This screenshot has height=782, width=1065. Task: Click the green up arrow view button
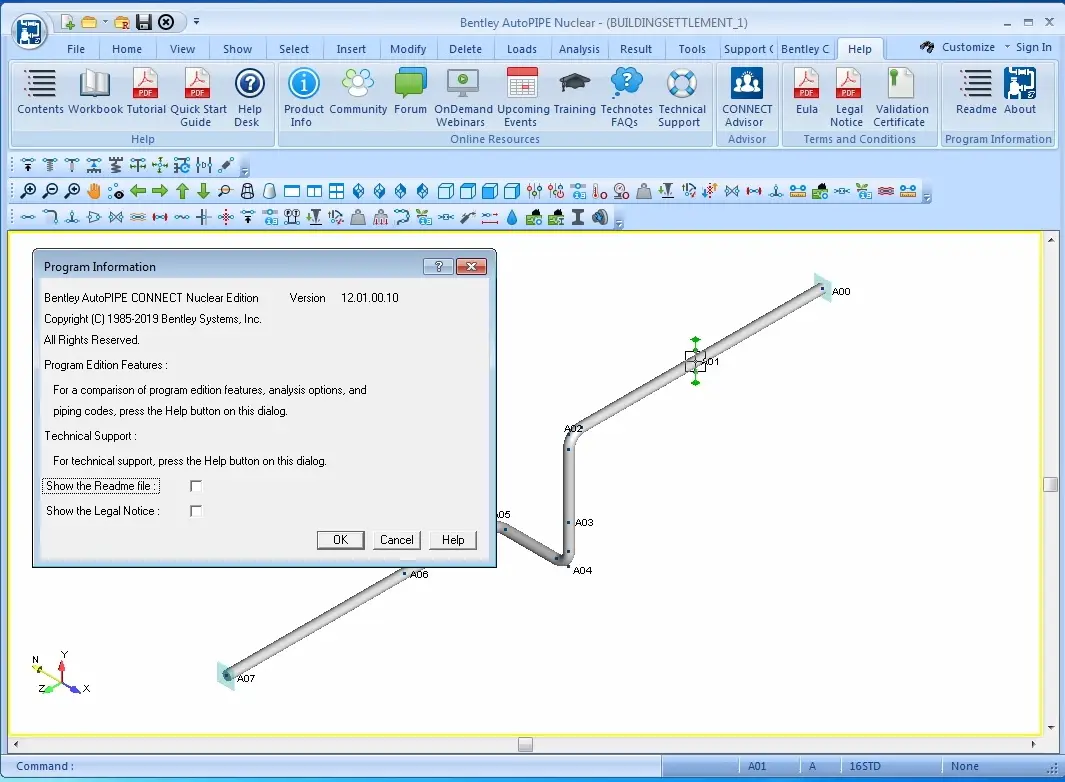(x=182, y=192)
